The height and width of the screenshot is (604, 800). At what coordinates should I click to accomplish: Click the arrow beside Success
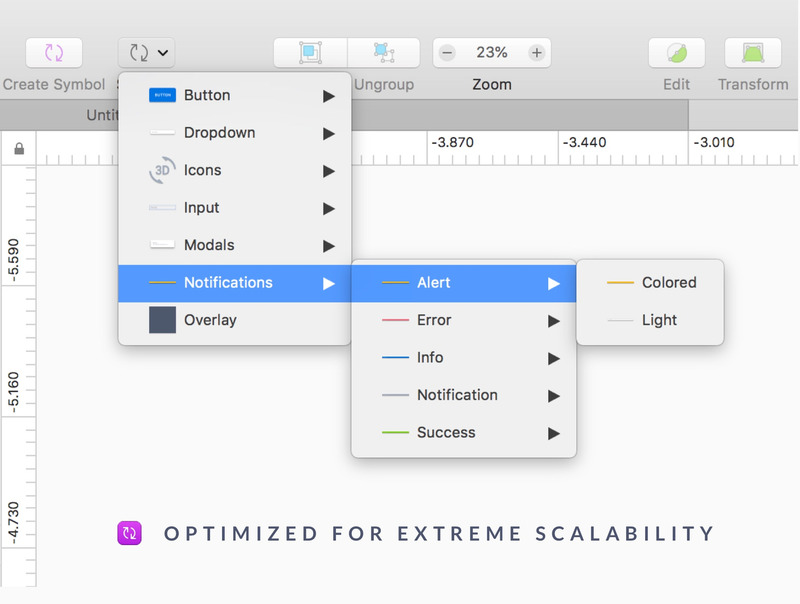coord(554,434)
